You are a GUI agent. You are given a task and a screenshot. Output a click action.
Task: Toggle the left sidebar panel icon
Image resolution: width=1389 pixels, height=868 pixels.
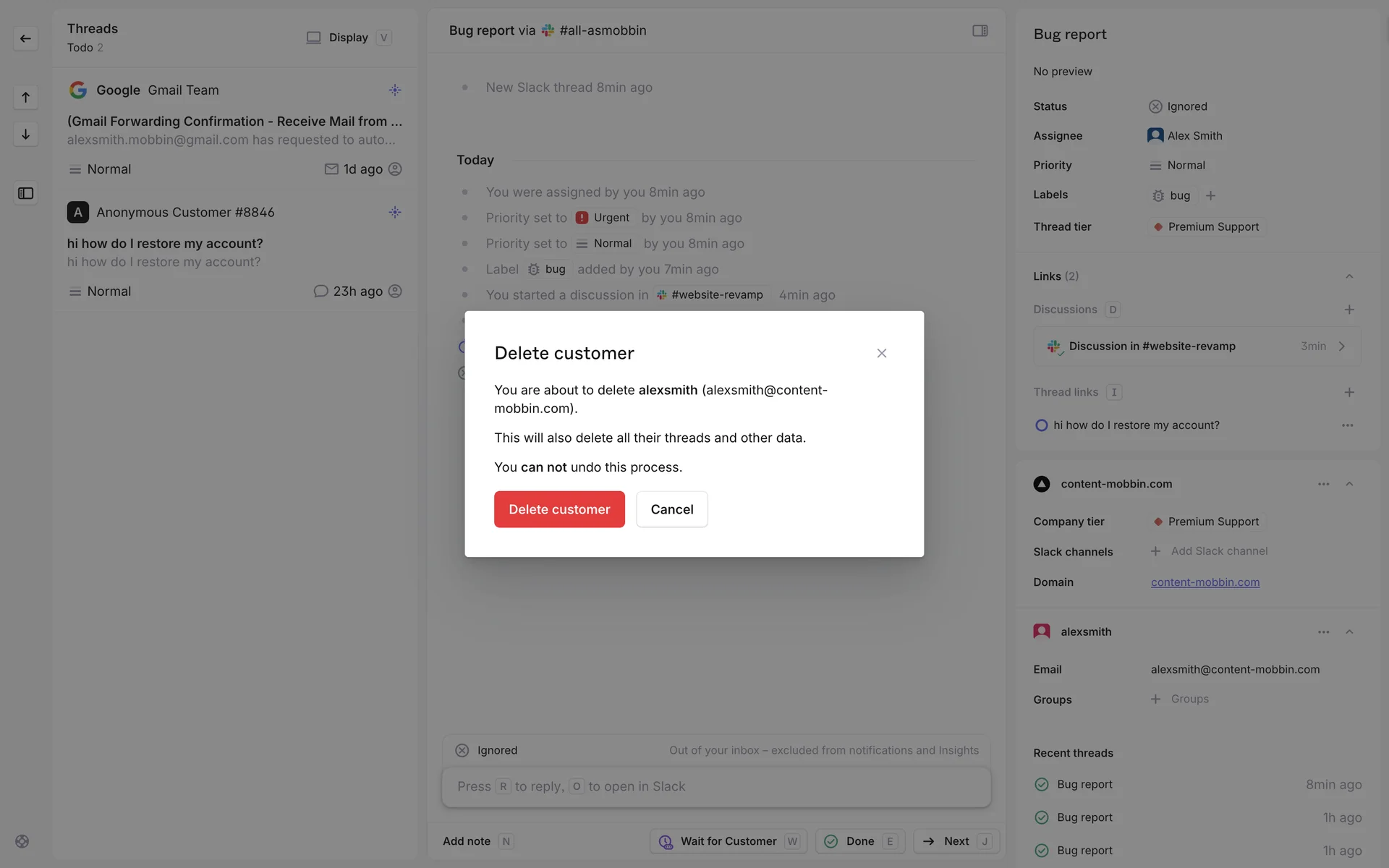25,193
